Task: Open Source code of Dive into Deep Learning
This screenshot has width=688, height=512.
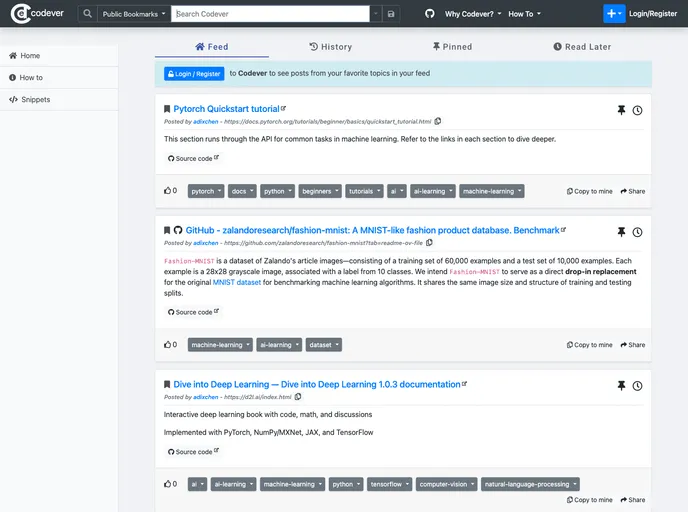Action: tap(193, 451)
